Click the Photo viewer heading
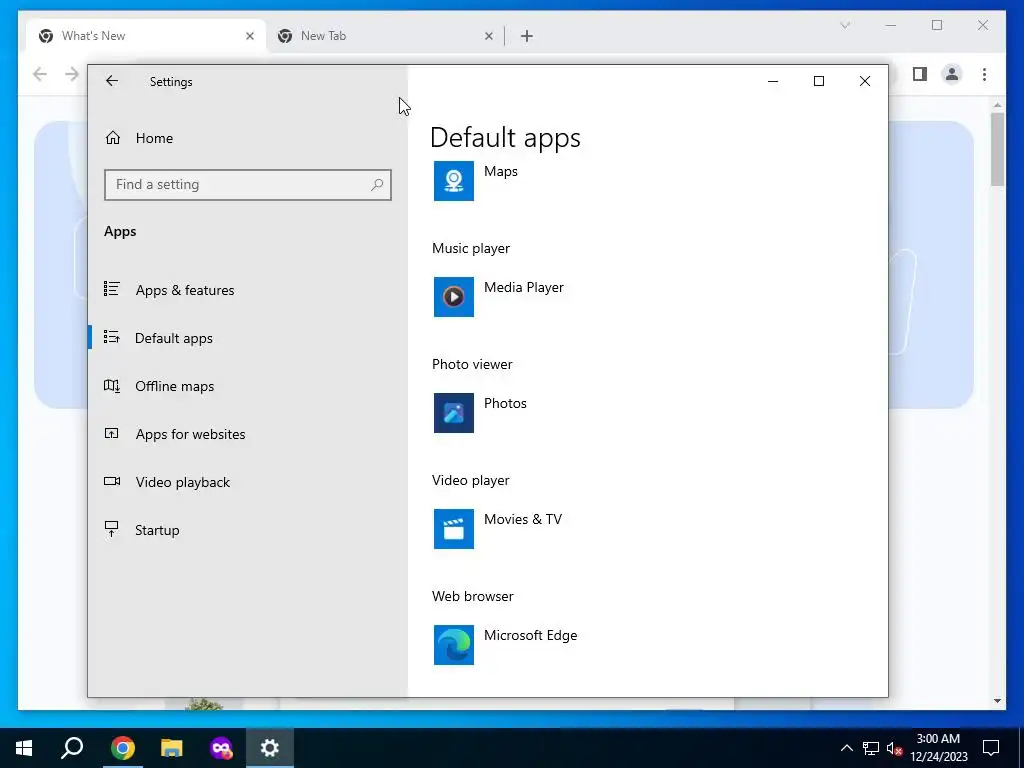 (x=472, y=364)
